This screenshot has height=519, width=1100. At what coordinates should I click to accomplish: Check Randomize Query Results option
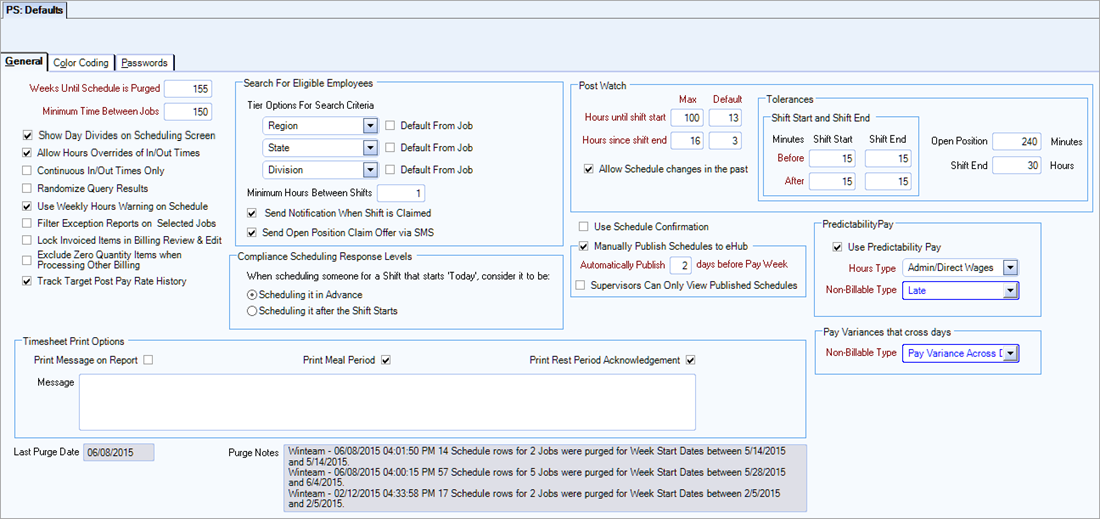pyautogui.click(x=27, y=189)
